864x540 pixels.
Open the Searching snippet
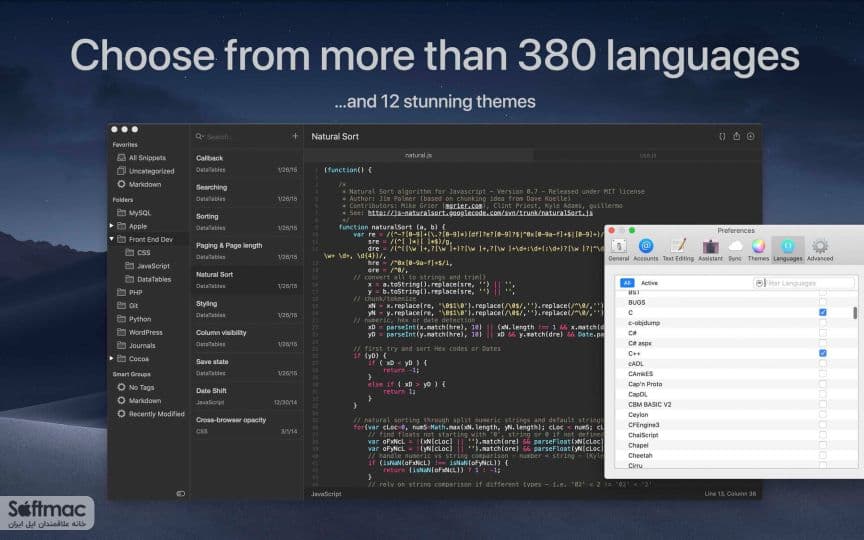[246, 193]
